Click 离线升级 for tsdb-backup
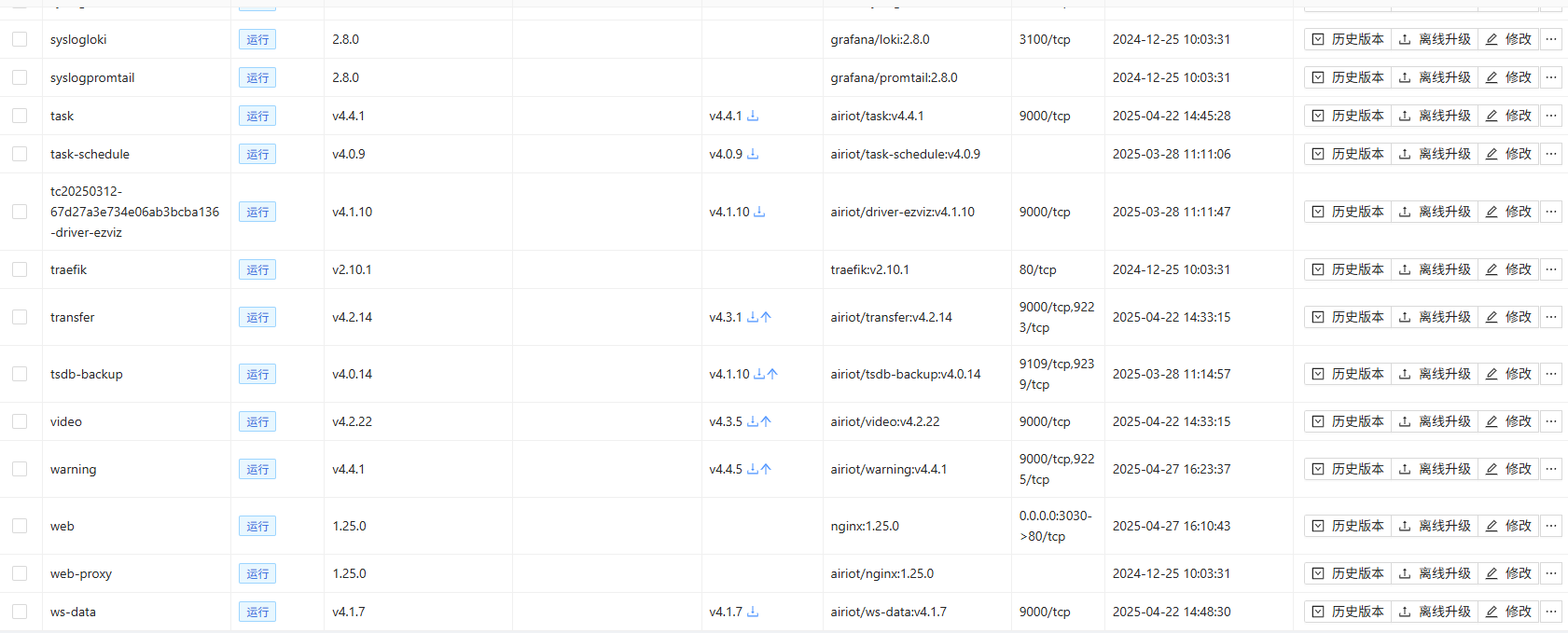Viewport: 1568px width, 633px height. (1435, 374)
